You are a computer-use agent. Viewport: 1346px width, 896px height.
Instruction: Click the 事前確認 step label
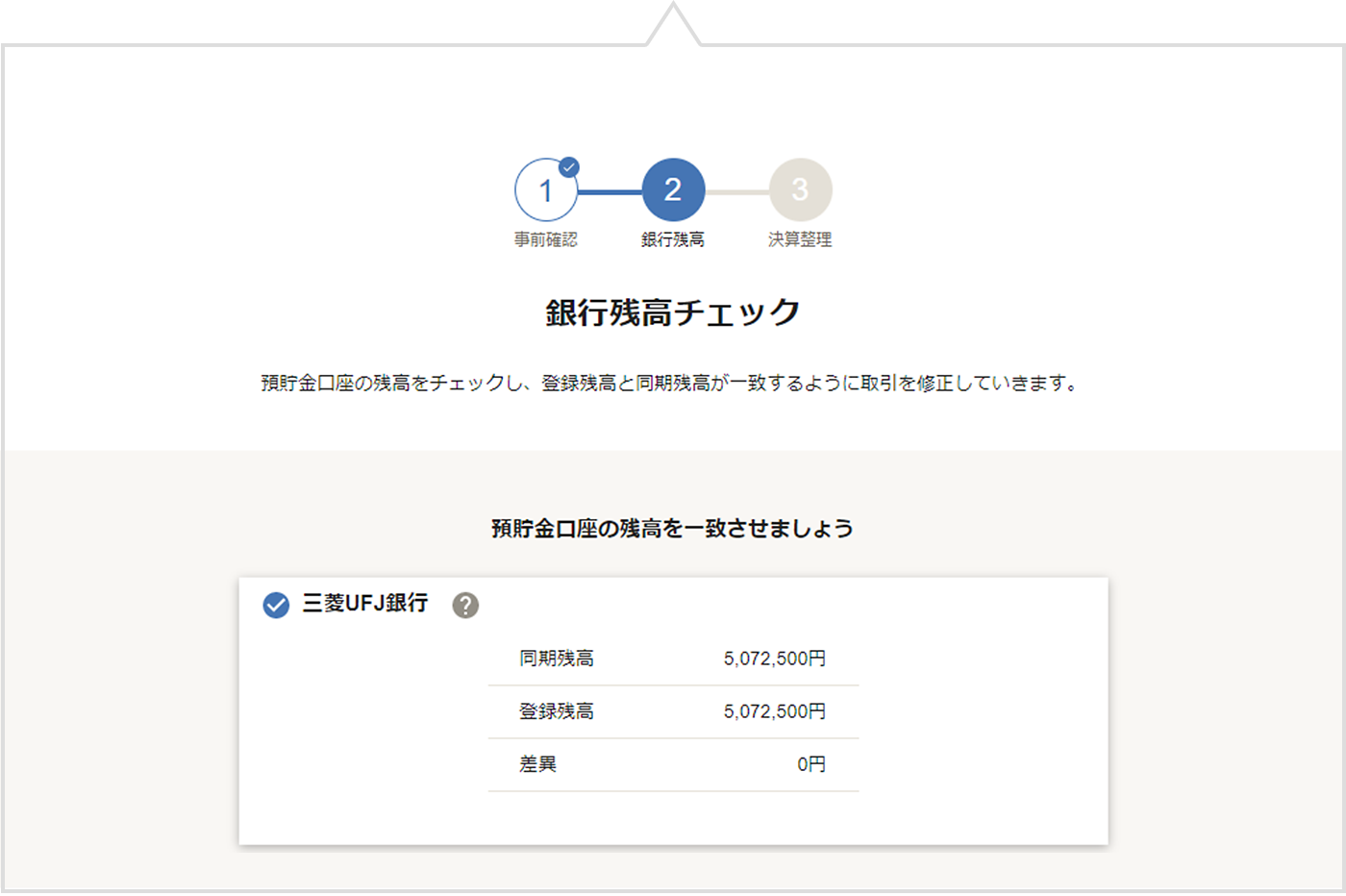(x=545, y=239)
